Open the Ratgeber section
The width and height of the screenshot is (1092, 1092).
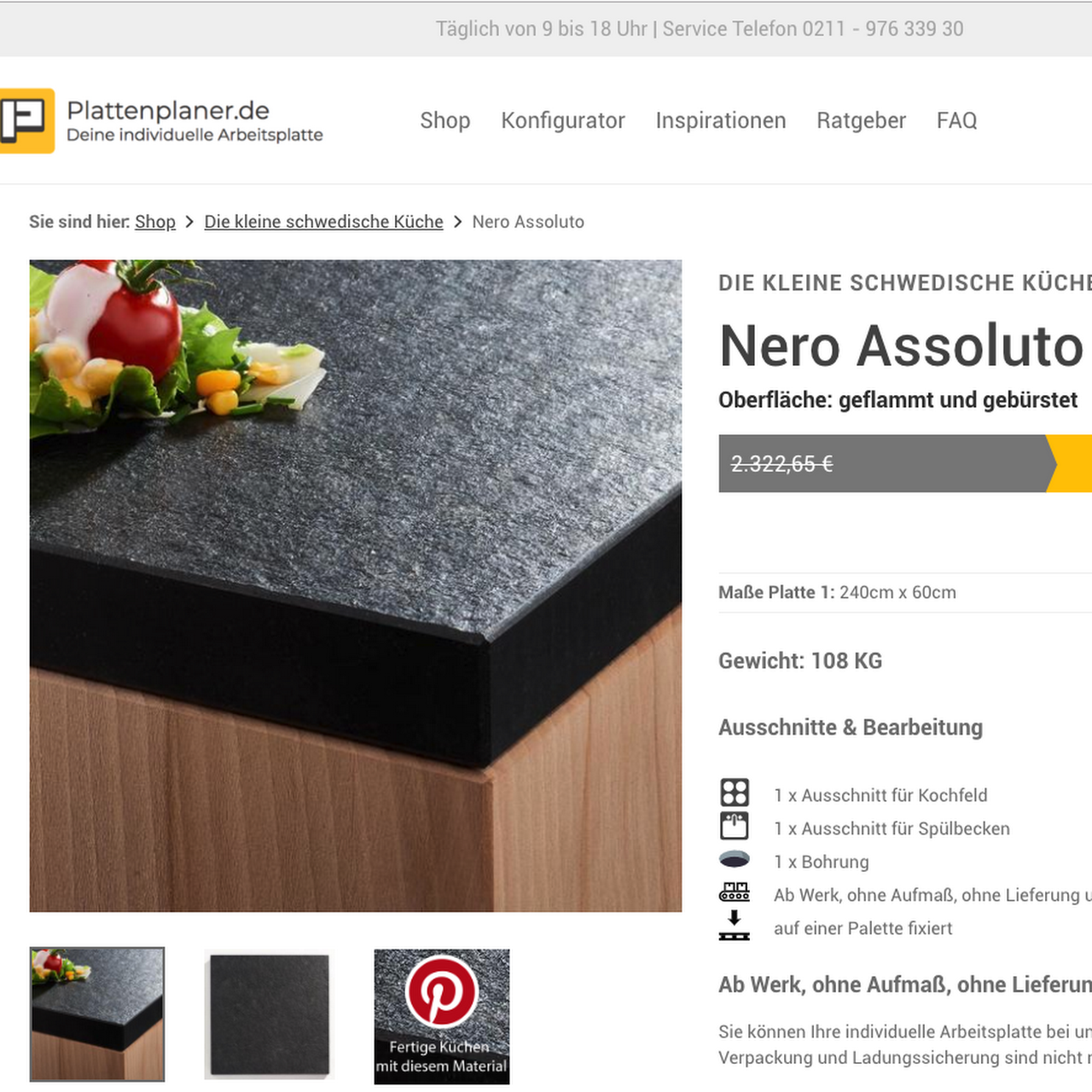click(x=862, y=120)
